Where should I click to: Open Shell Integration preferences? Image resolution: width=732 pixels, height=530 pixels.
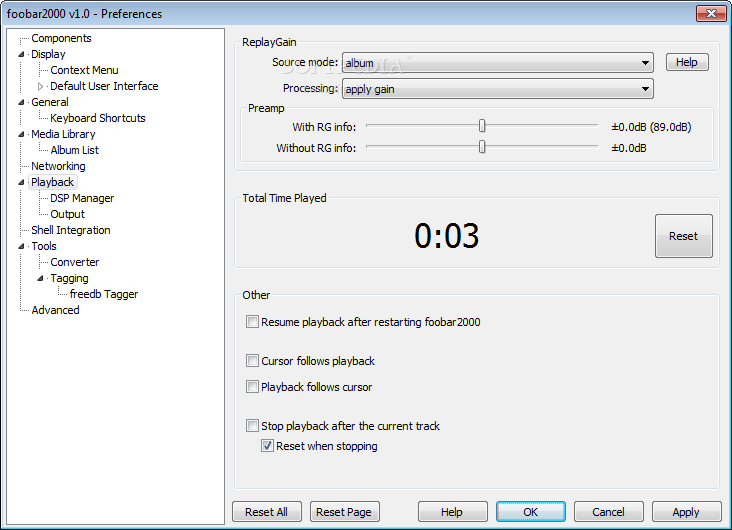coord(70,230)
